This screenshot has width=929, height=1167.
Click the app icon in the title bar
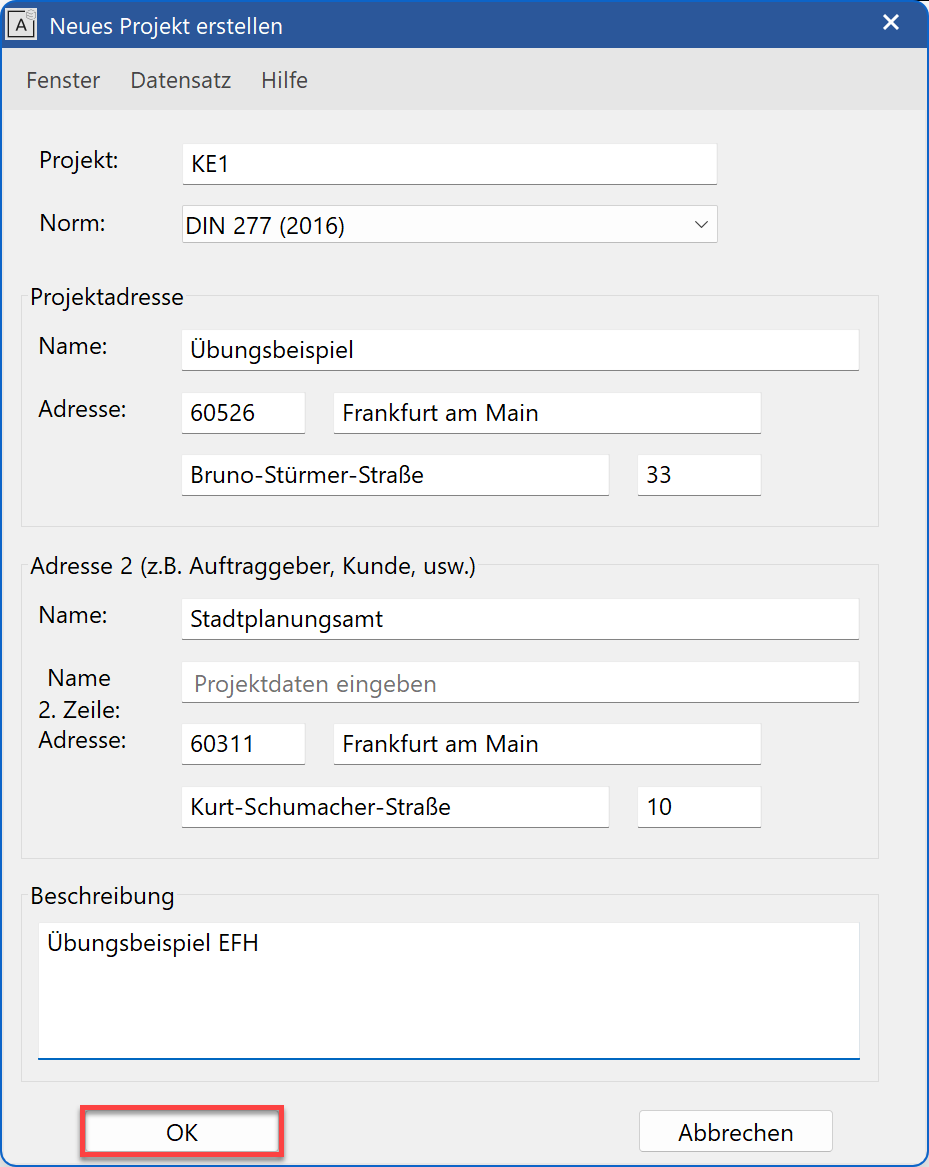click(x=21, y=24)
